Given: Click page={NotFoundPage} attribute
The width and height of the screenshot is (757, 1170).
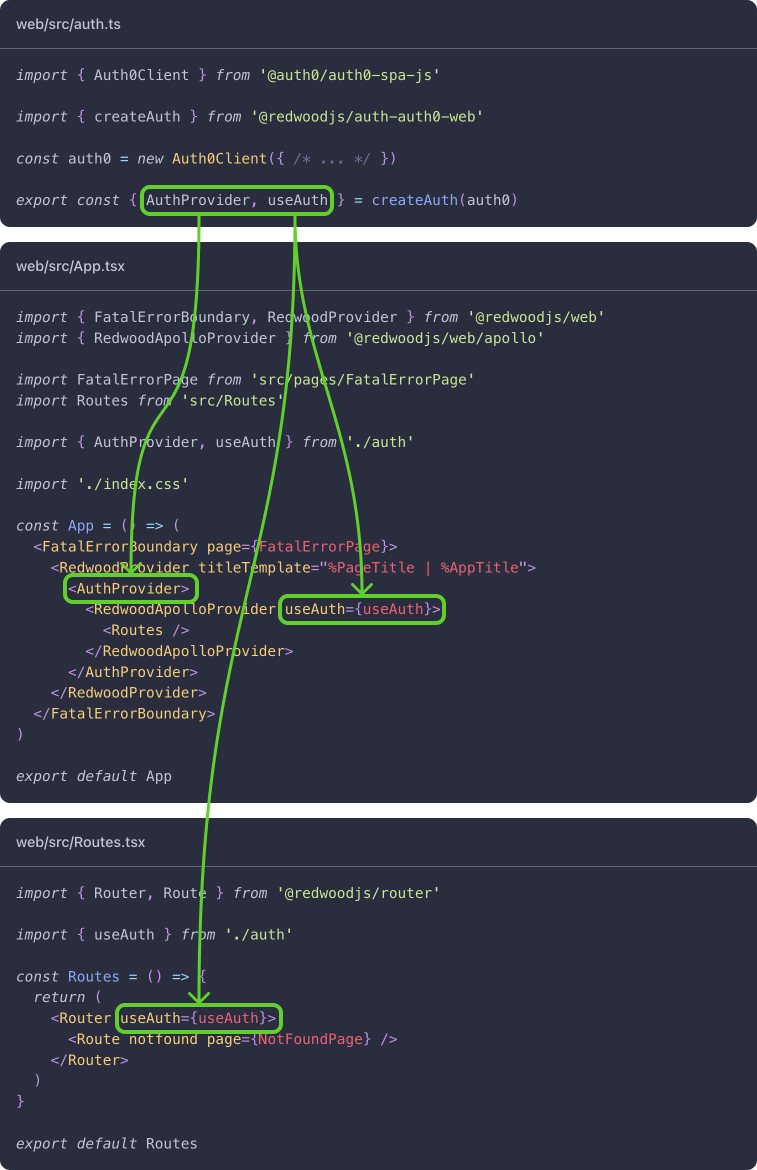Looking at the screenshot, I should pyautogui.click(x=289, y=1039).
